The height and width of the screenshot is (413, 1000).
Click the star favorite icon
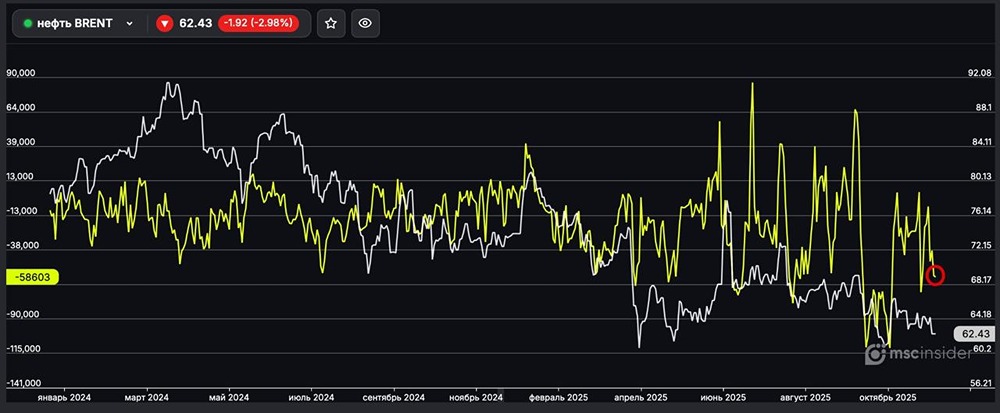click(330, 24)
